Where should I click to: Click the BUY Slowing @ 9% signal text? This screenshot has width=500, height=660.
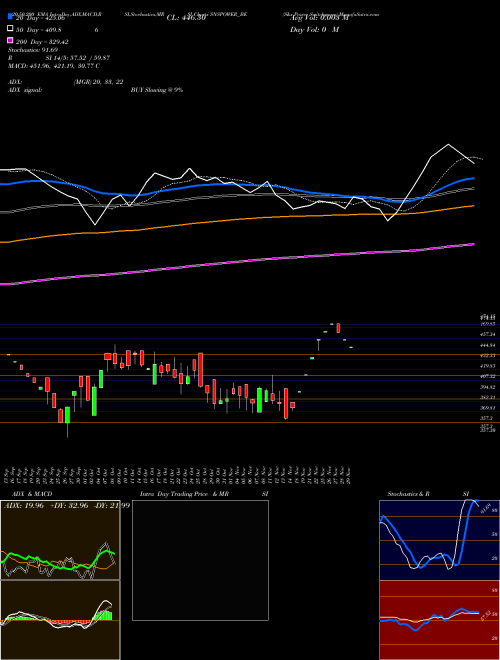point(157,90)
